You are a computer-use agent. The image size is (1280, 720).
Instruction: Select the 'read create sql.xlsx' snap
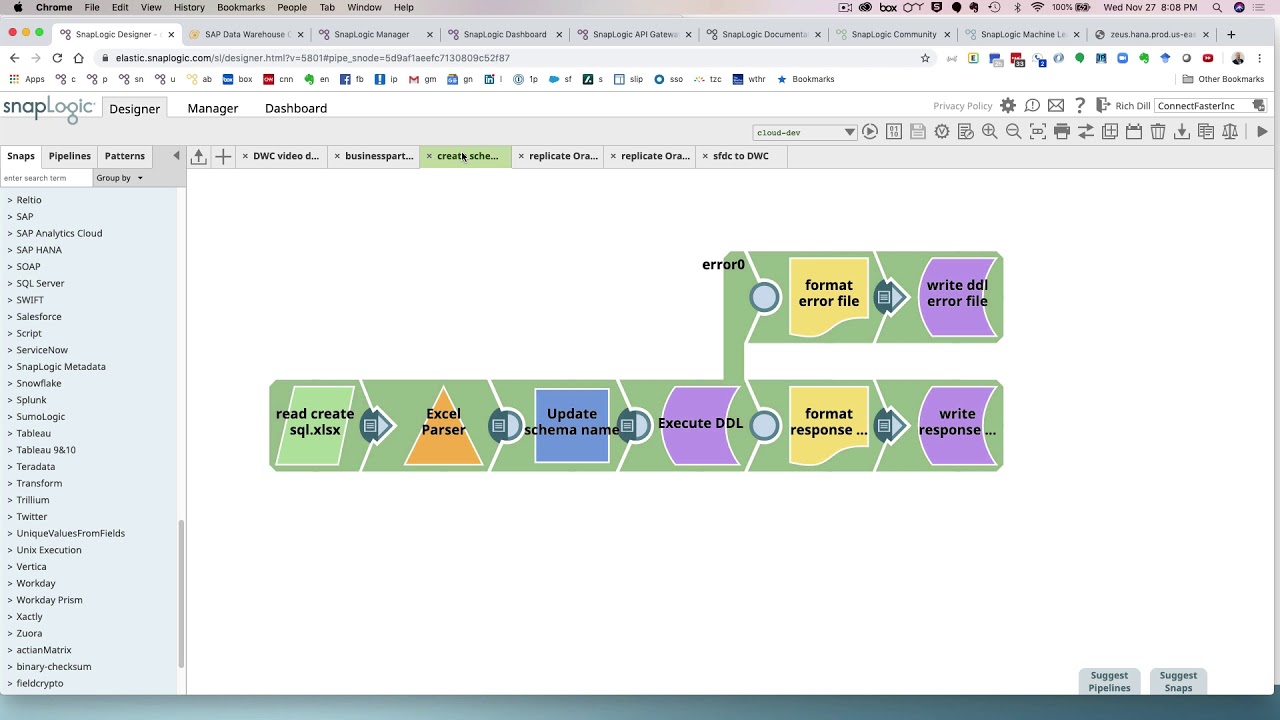pos(315,425)
